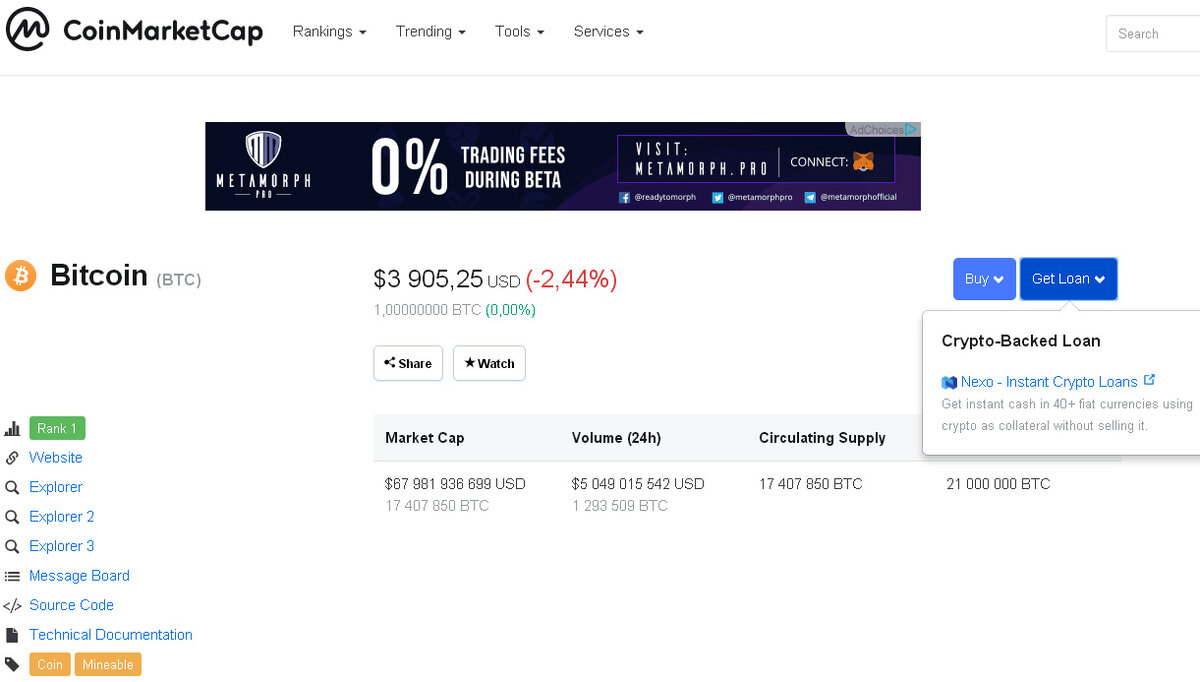Viewport: 1200px width, 682px height.
Task: Click the document icon beside Technical Documentation
Action: point(12,635)
